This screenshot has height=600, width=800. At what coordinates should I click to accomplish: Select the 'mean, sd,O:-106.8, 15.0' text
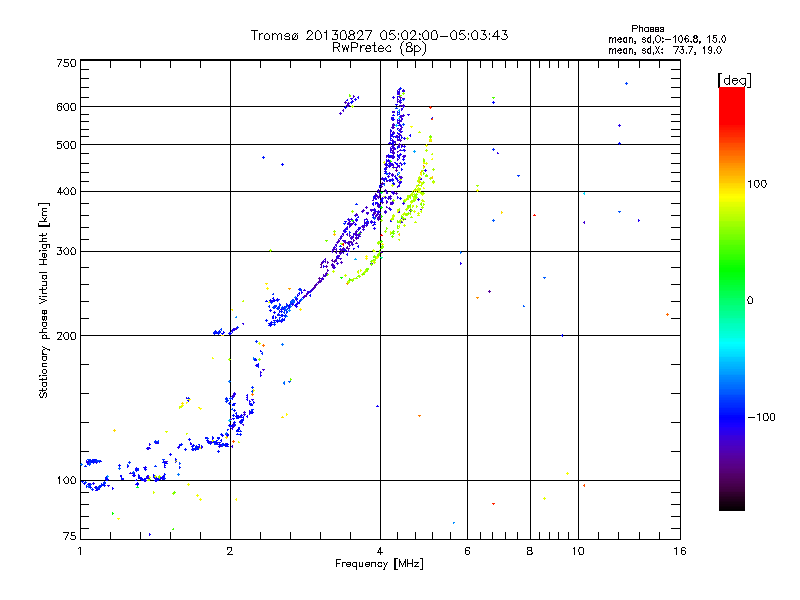(667, 39)
